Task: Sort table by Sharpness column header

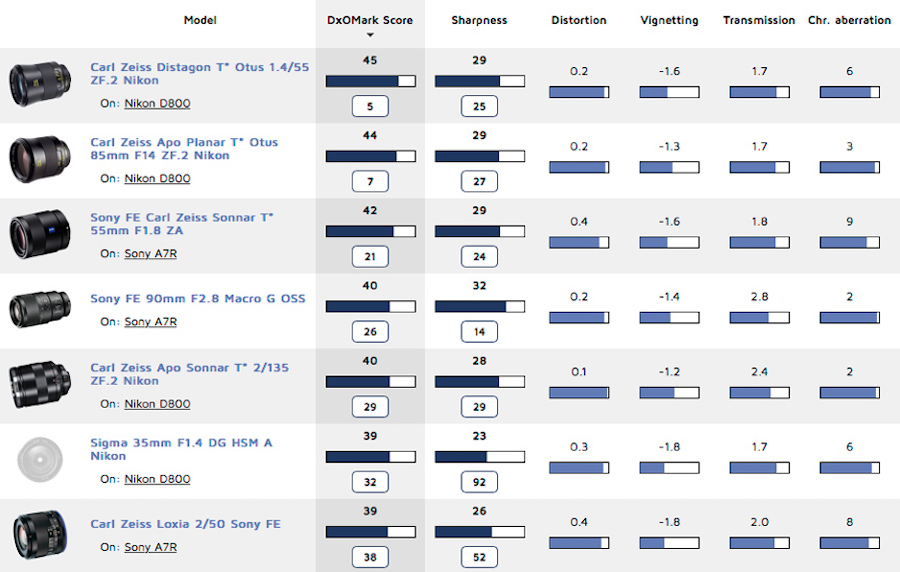Action: tap(479, 20)
